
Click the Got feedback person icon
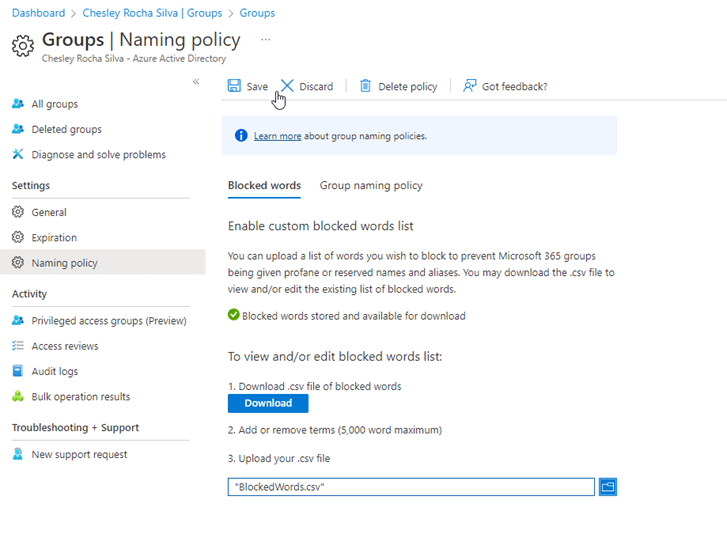click(x=469, y=86)
